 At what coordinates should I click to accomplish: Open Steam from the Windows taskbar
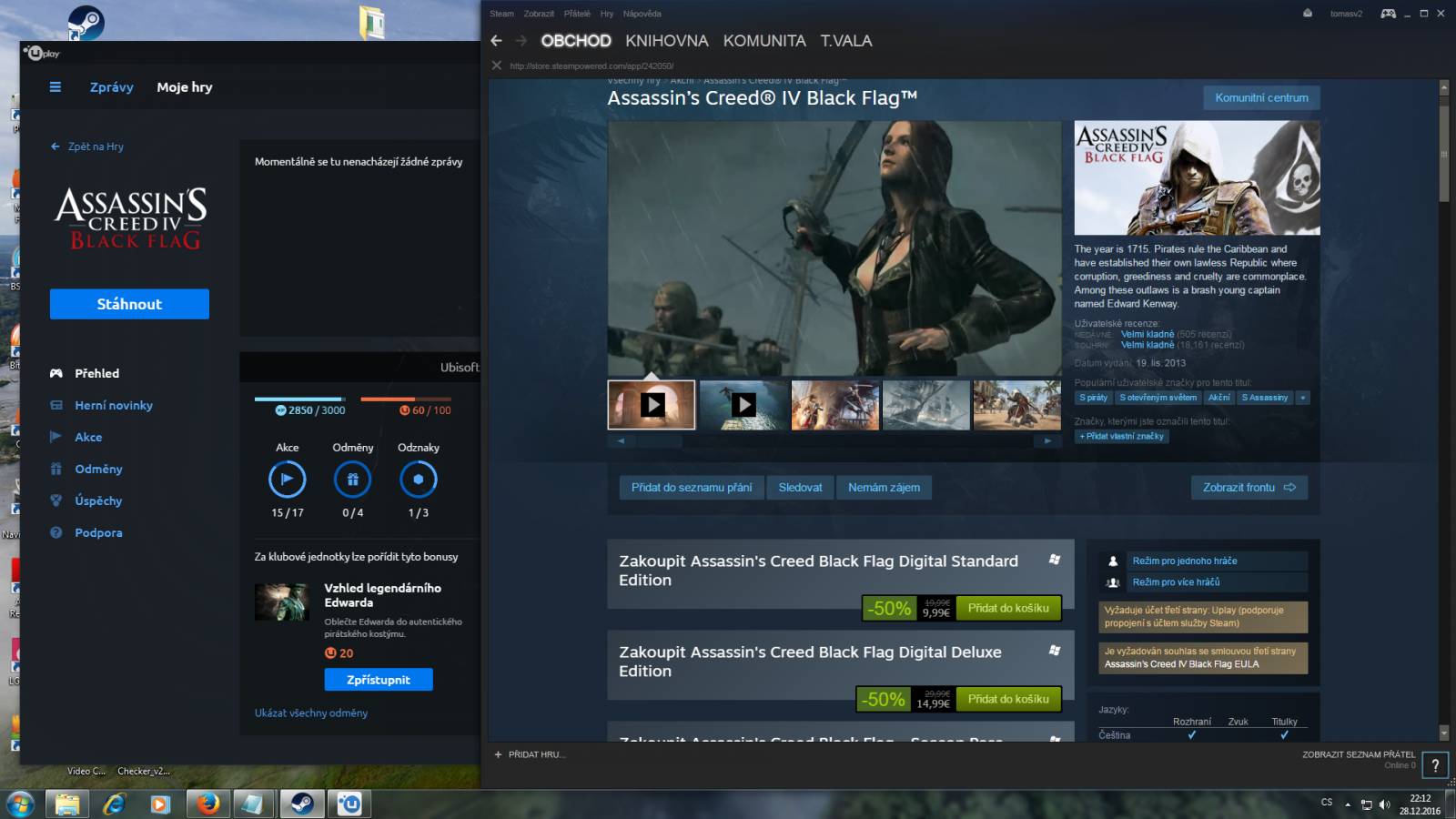pos(302,804)
